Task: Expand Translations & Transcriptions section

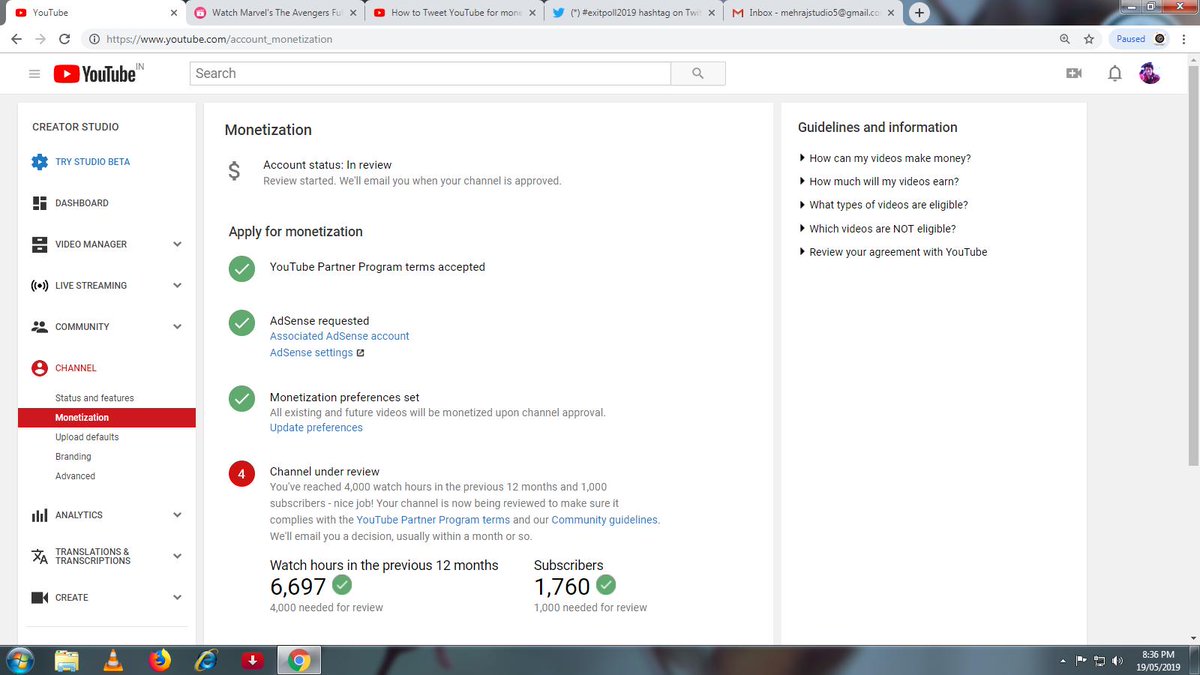Action: (x=177, y=556)
